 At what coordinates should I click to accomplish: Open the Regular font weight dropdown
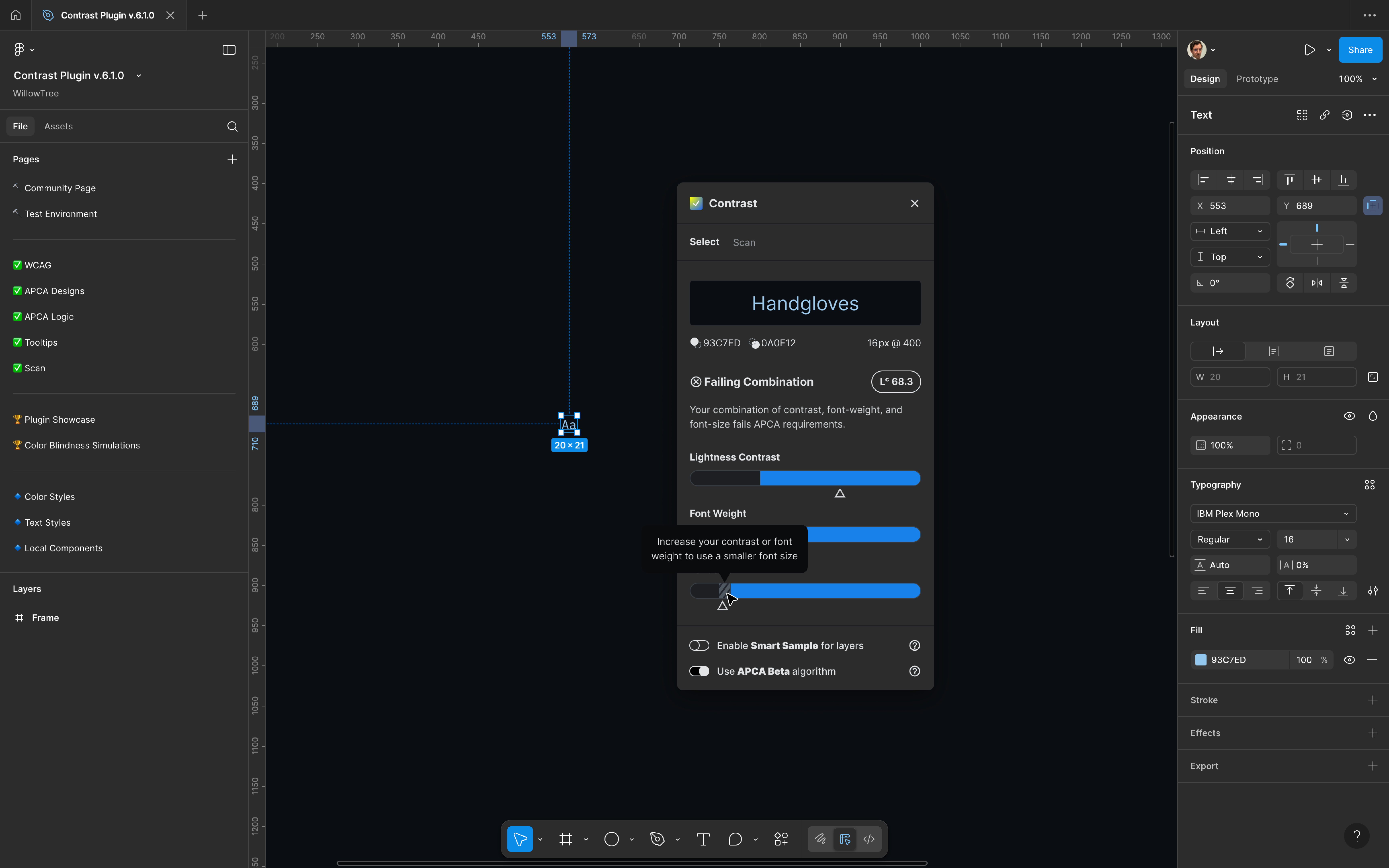1230,540
